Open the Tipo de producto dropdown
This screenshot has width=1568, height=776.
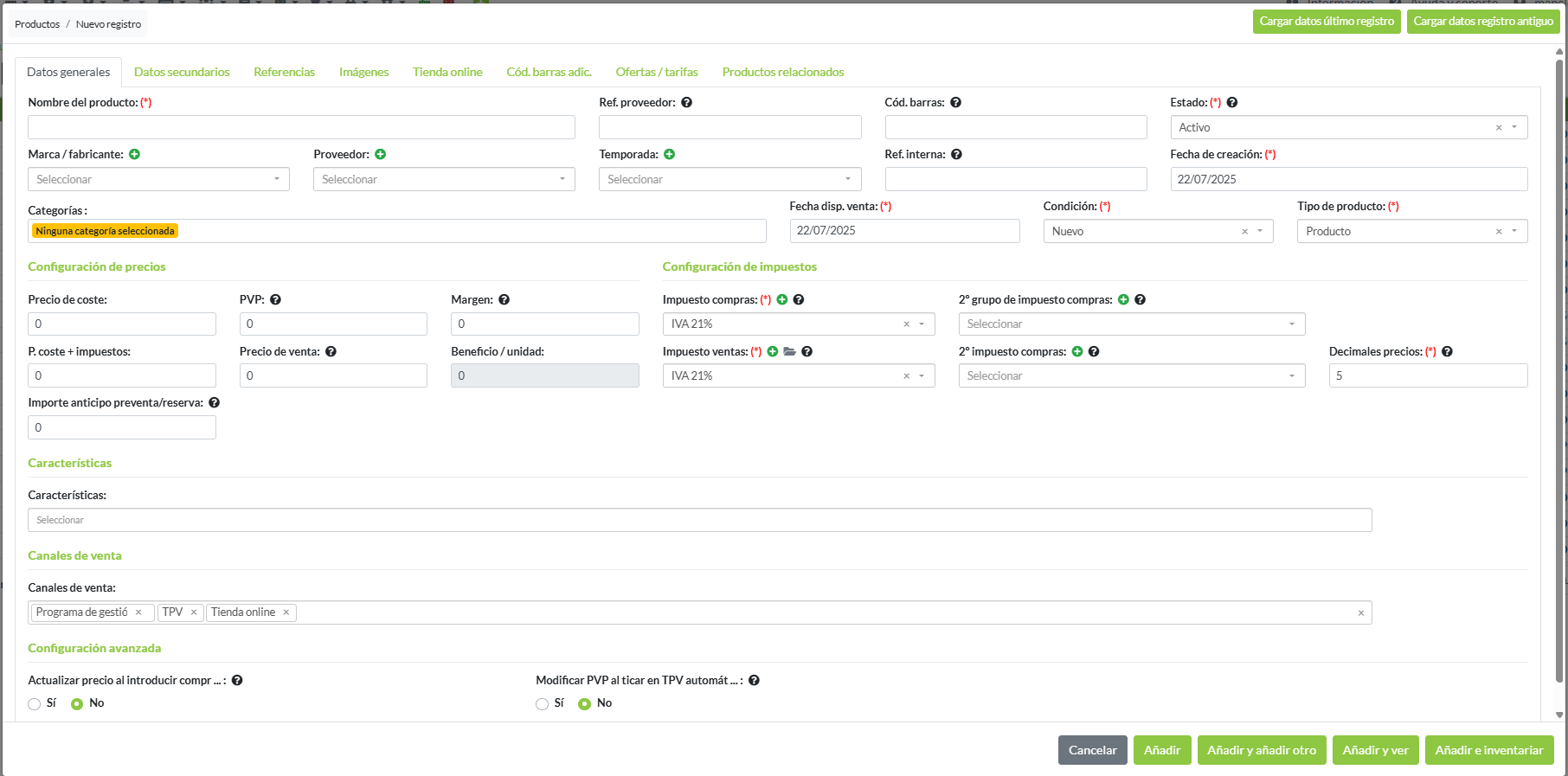1513,231
